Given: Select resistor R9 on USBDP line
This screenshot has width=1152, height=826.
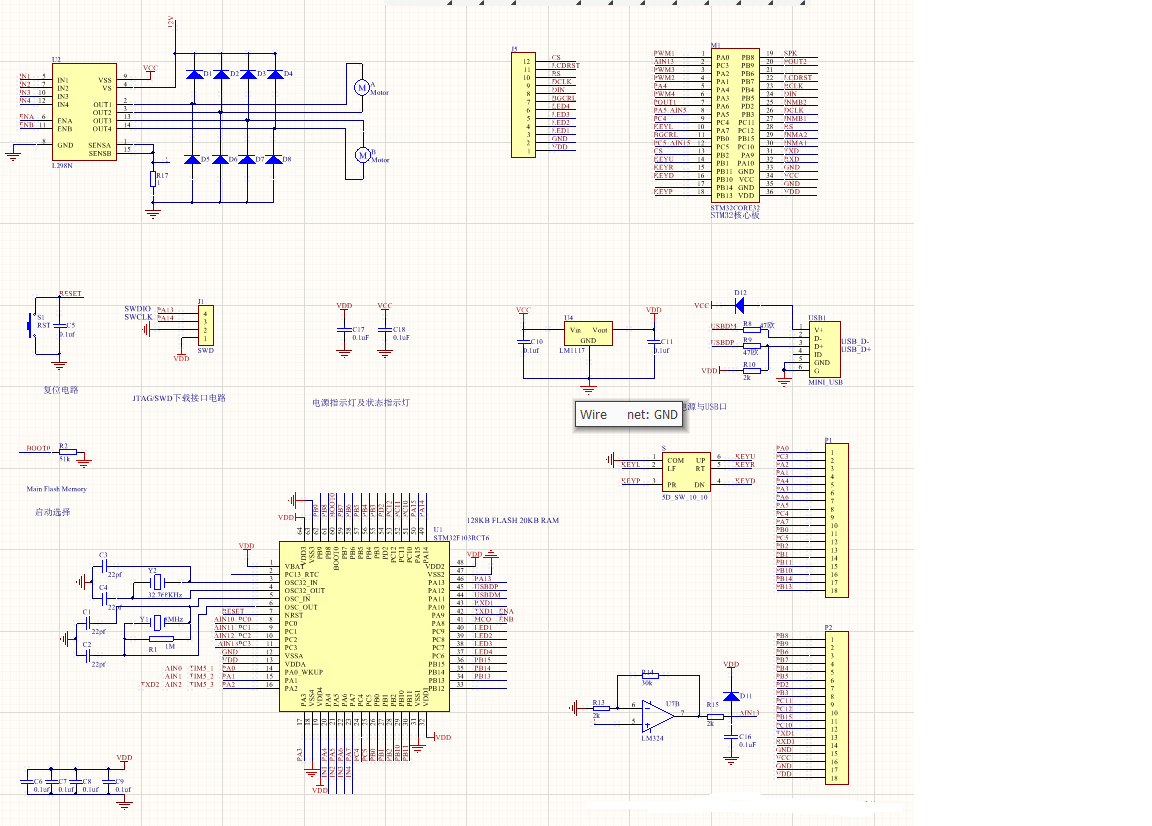Looking at the screenshot, I should coord(751,346).
